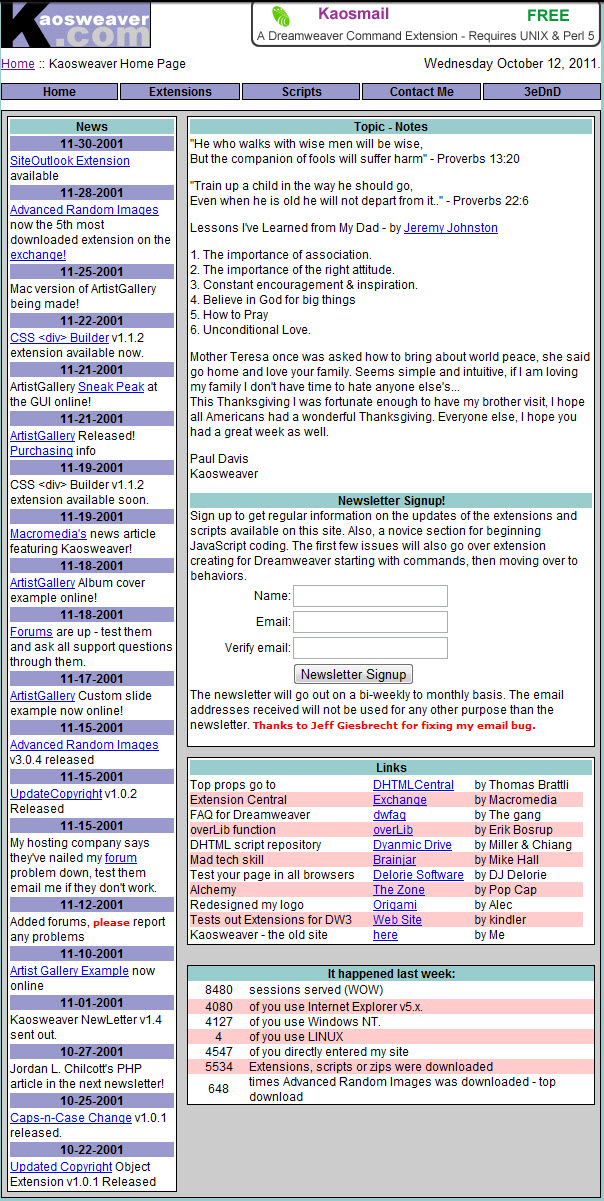
Task: Follow the forum problem link
Action: pyautogui.click(x=121, y=858)
